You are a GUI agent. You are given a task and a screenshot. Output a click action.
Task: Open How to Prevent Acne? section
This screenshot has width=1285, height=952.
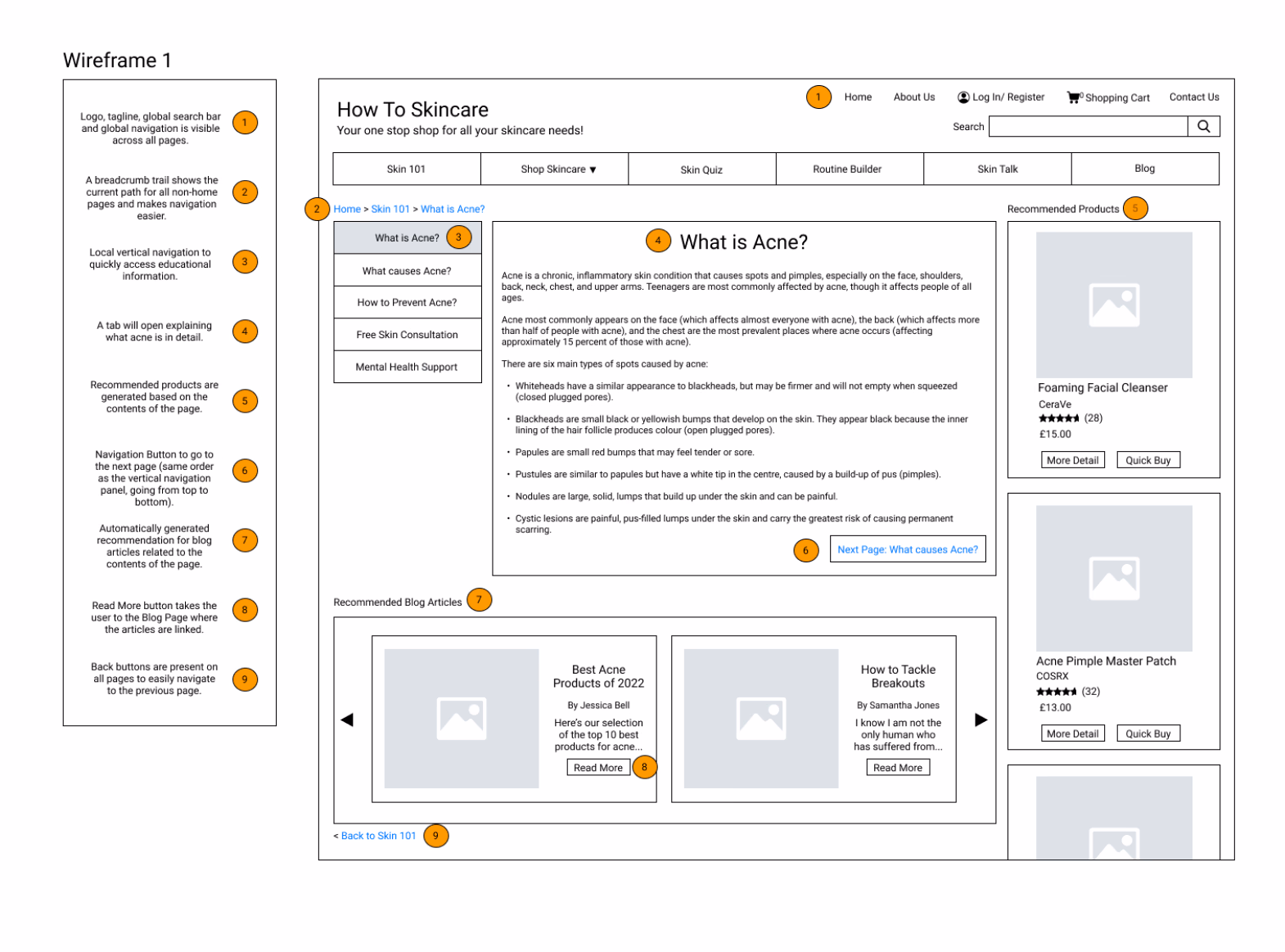pyautogui.click(x=408, y=303)
